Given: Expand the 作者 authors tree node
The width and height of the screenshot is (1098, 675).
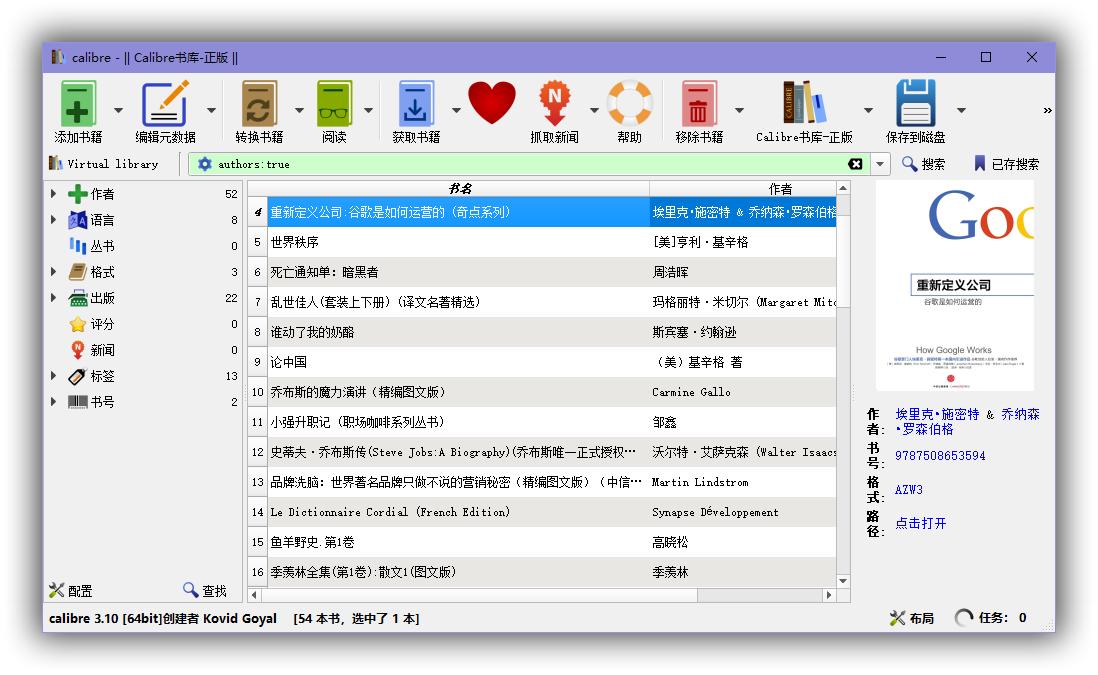Looking at the screenshot, I should [x=53, y=193].
